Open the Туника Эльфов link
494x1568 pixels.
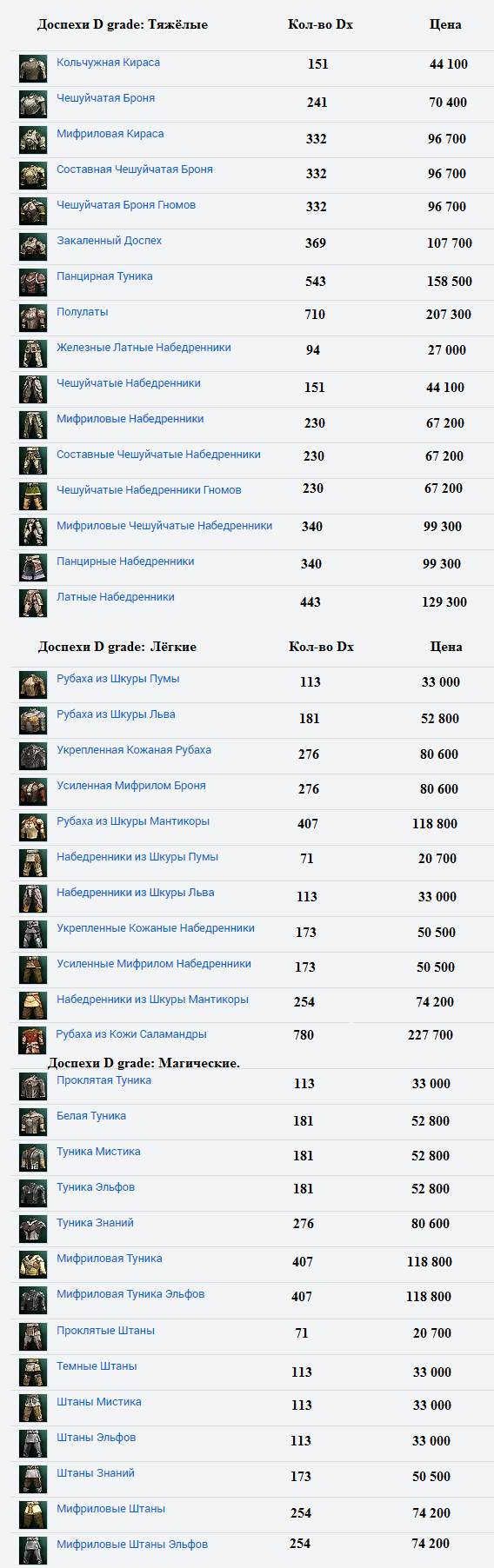[x=96, y=1187]
